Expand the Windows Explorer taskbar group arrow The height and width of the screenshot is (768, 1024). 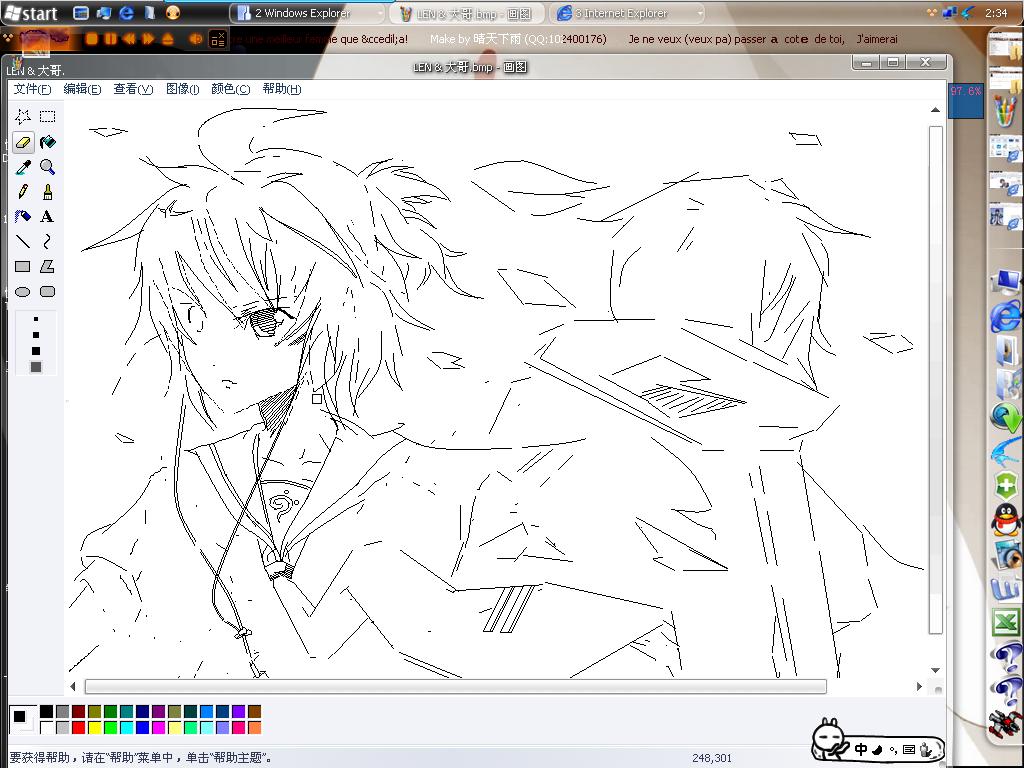click(x=381, y=13)
